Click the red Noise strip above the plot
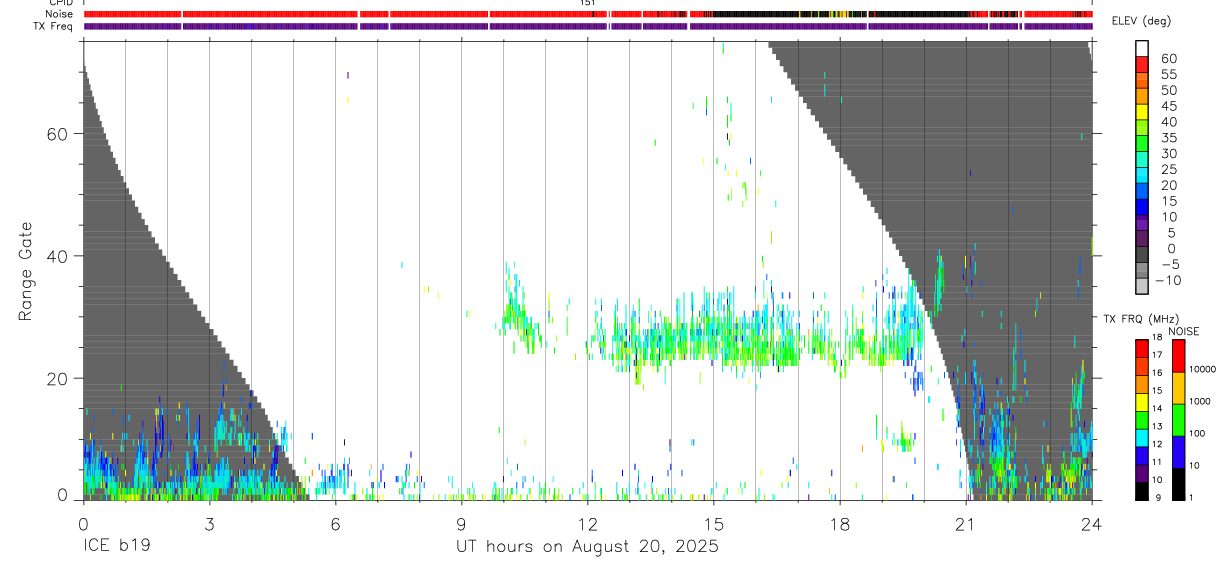 [588, 14]
